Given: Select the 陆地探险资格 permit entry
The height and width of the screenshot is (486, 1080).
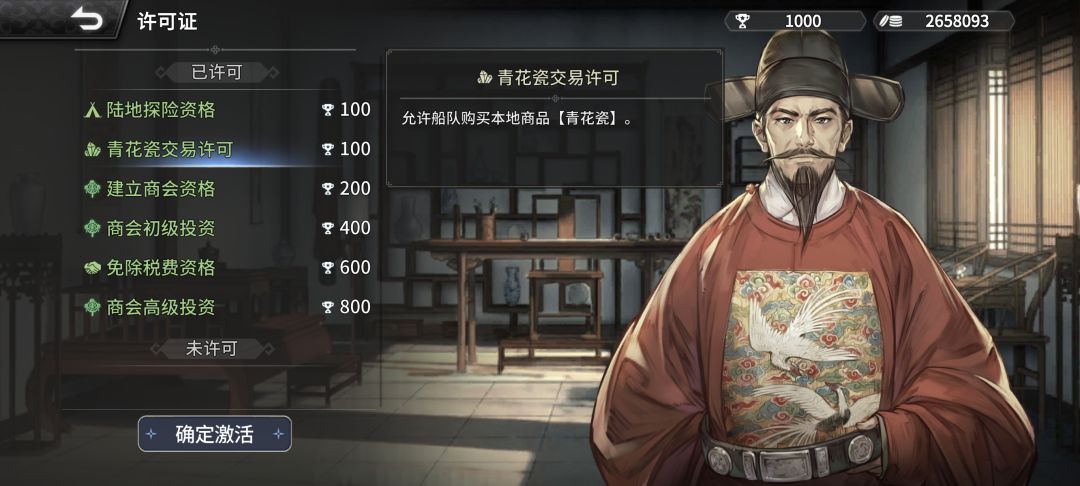Looking at the screenshot, I should click(225, 110).
